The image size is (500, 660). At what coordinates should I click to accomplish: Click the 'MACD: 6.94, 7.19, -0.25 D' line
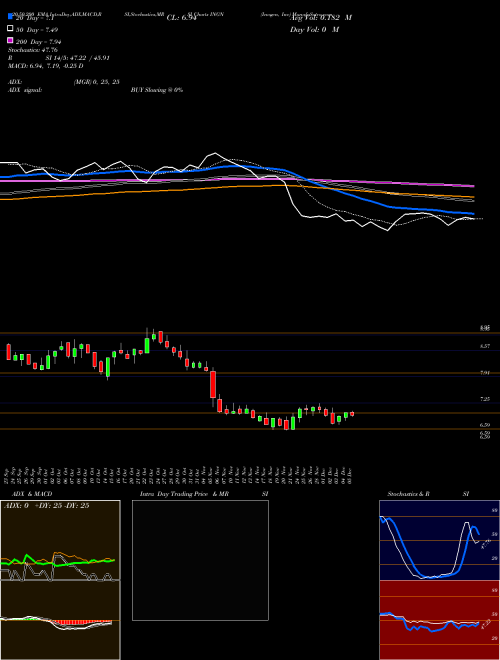(46, 66)
